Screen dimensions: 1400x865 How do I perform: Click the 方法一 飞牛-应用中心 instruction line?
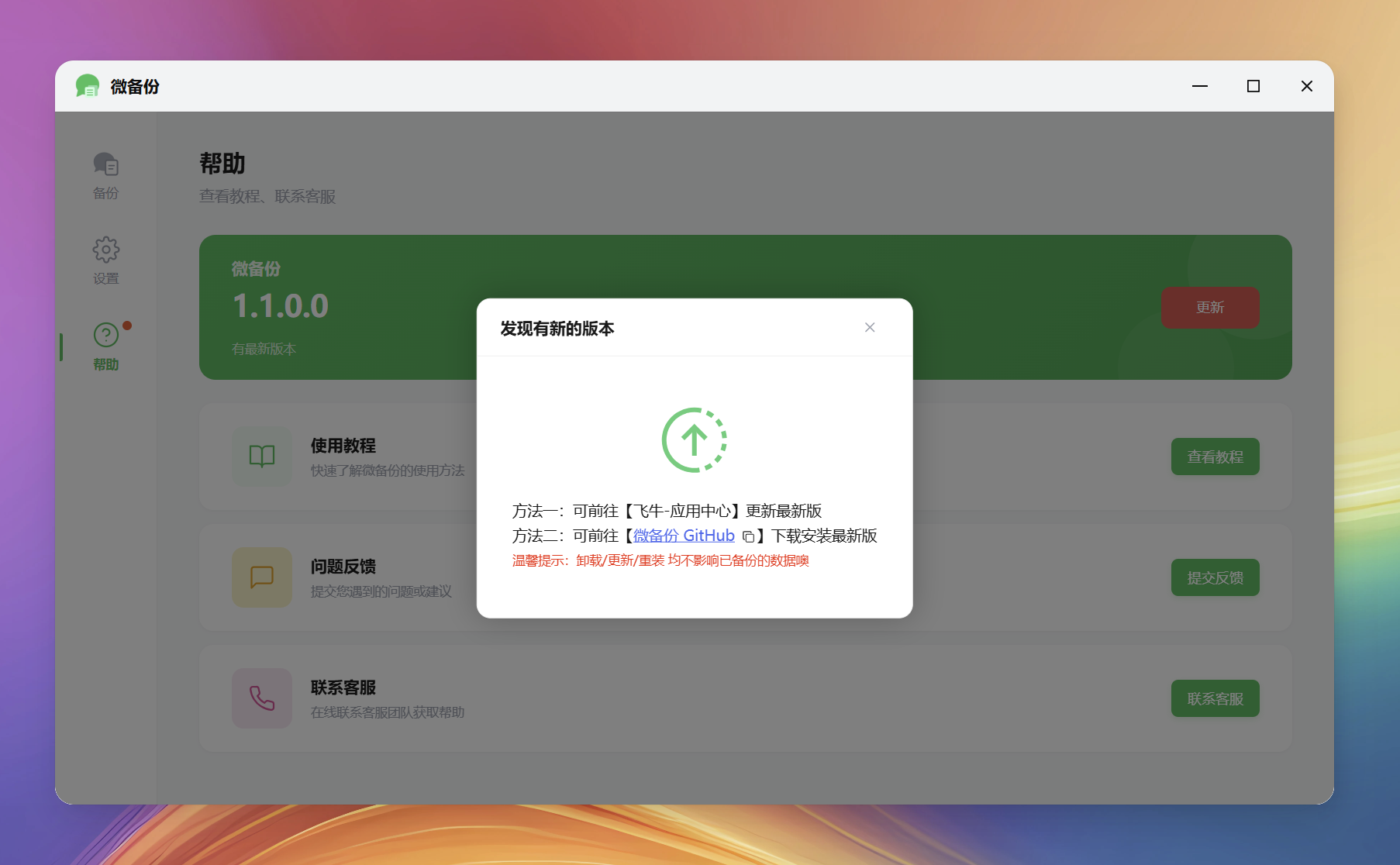667,511
